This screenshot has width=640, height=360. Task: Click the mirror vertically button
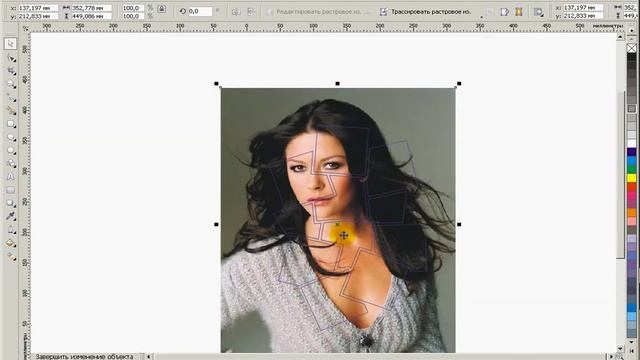[x=251, y=12]
